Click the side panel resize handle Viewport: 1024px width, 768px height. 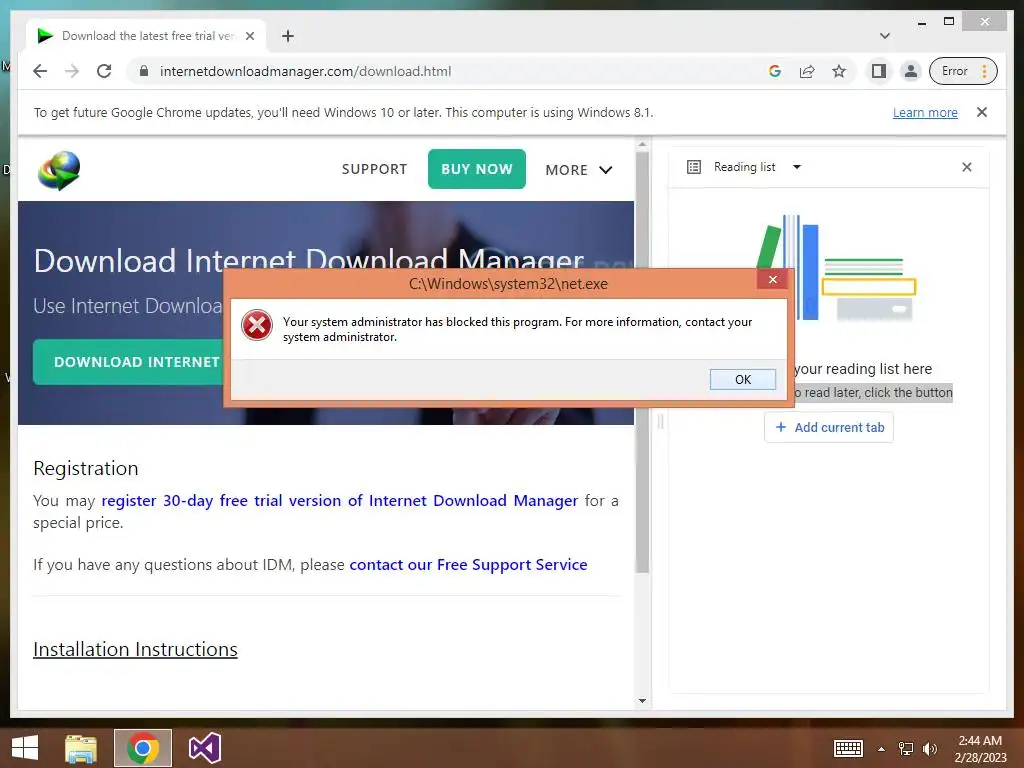coord(660,422)
